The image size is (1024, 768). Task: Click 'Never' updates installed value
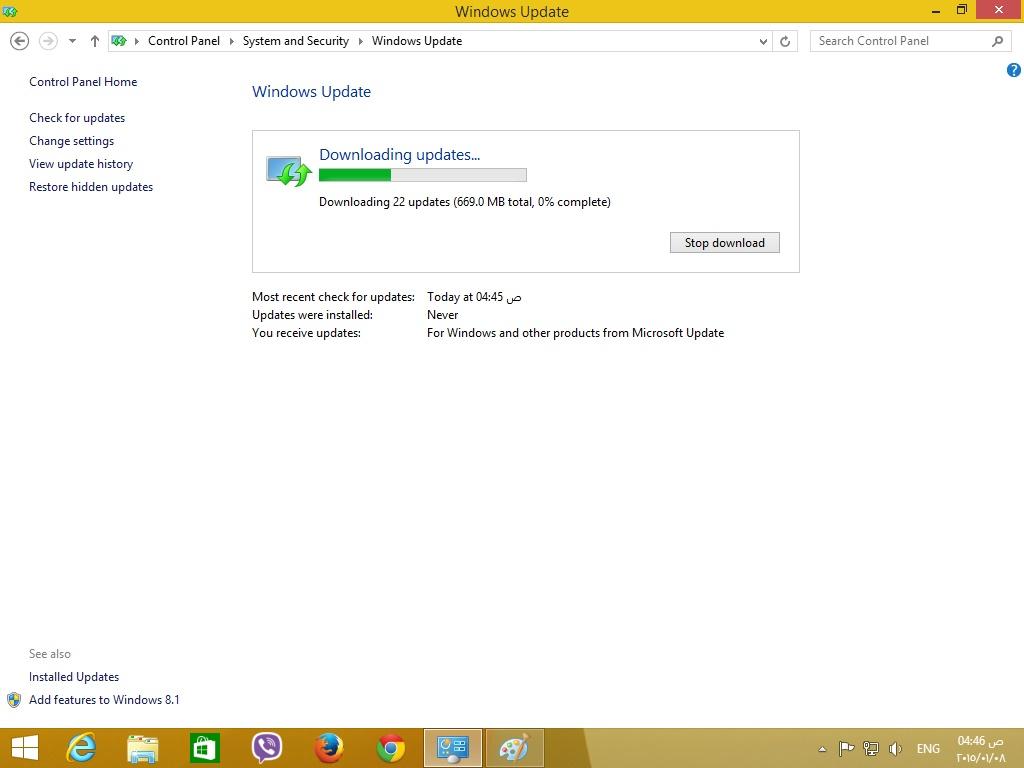[x=442, y=315]
